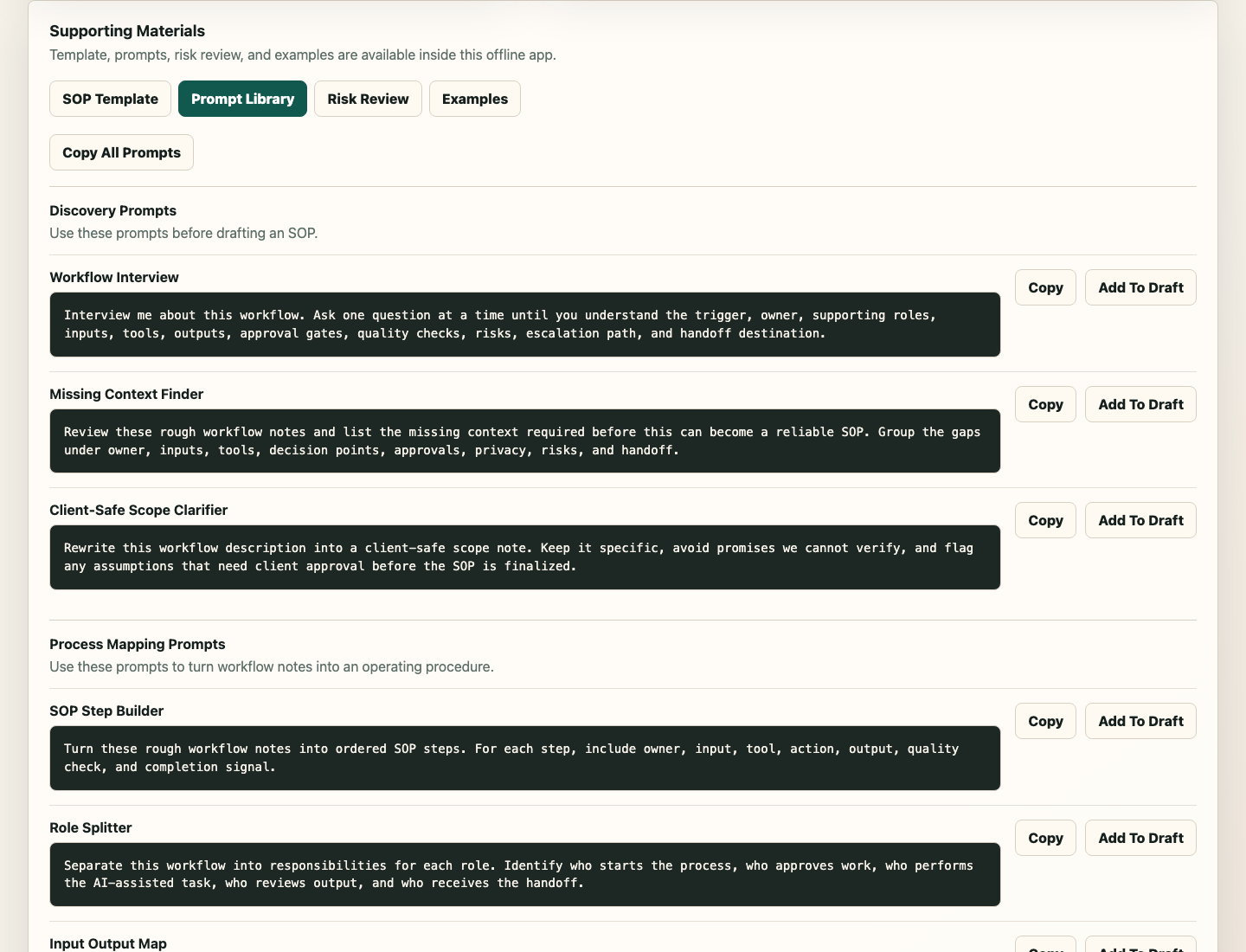Copy the Missing Context Finder prompt

coord(1045,404)
